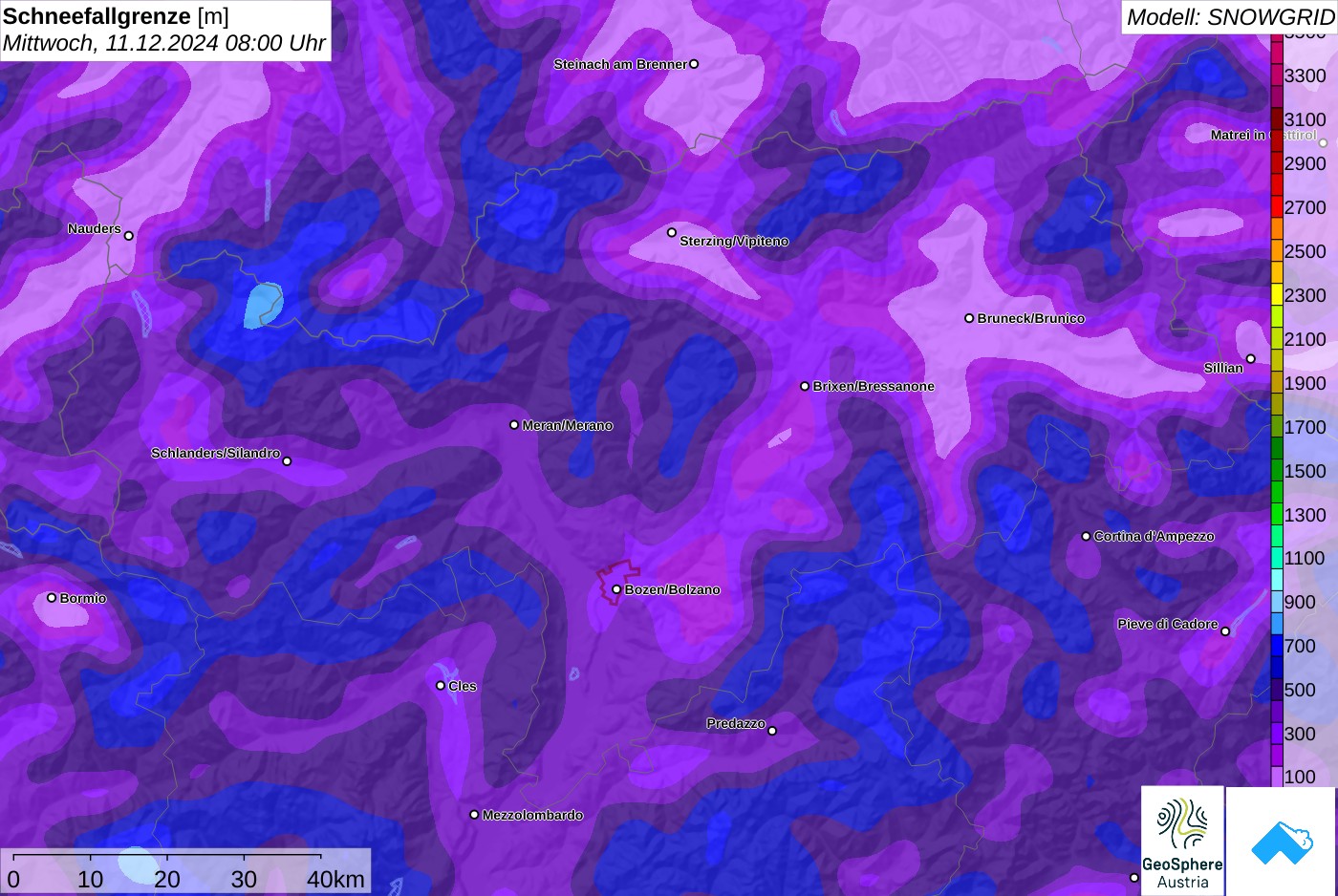The image size is (1338, 896).
Task: Click the Cortina d'Ampezzo label text
Action: coord(1155,536)
